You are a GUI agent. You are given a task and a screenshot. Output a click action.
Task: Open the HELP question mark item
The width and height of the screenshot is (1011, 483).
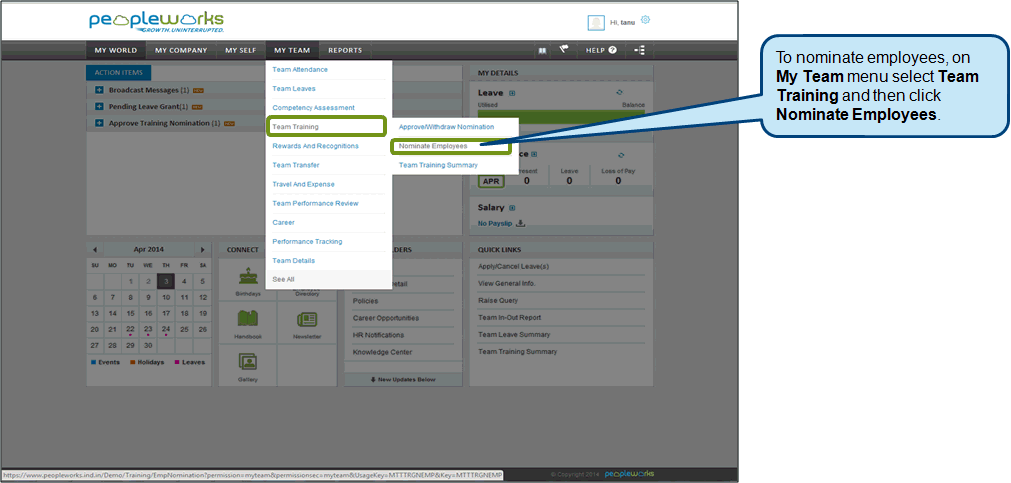click(x=601, y=50)
